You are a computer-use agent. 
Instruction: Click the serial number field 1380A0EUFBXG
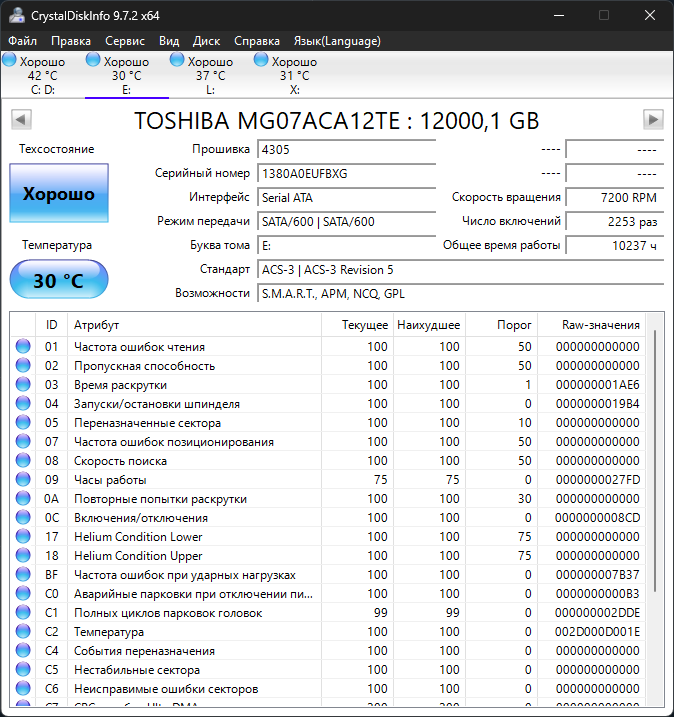pyautogui.click(x=347, y=174)
